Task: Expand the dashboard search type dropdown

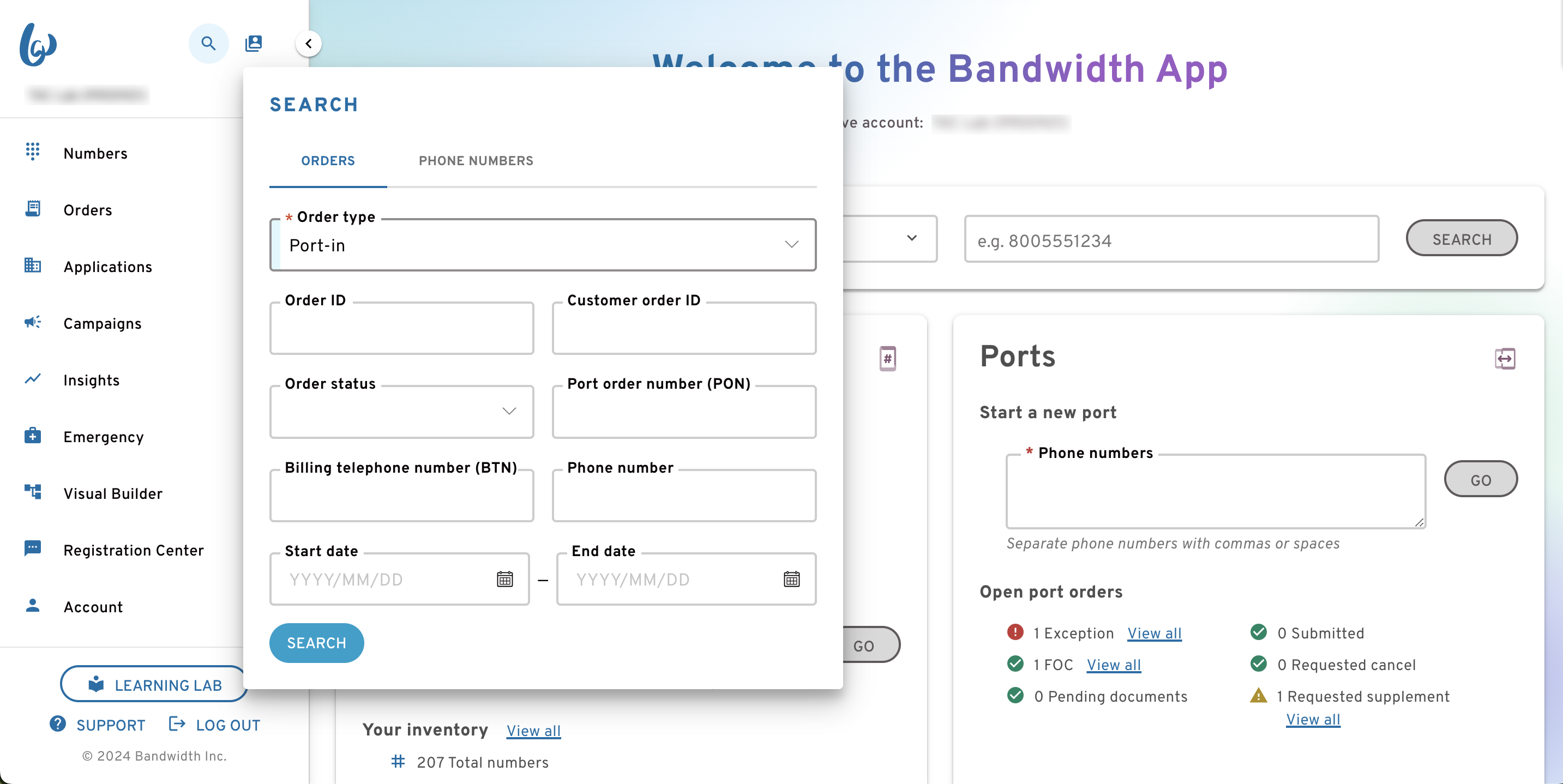Action: (x=911, y=238)
